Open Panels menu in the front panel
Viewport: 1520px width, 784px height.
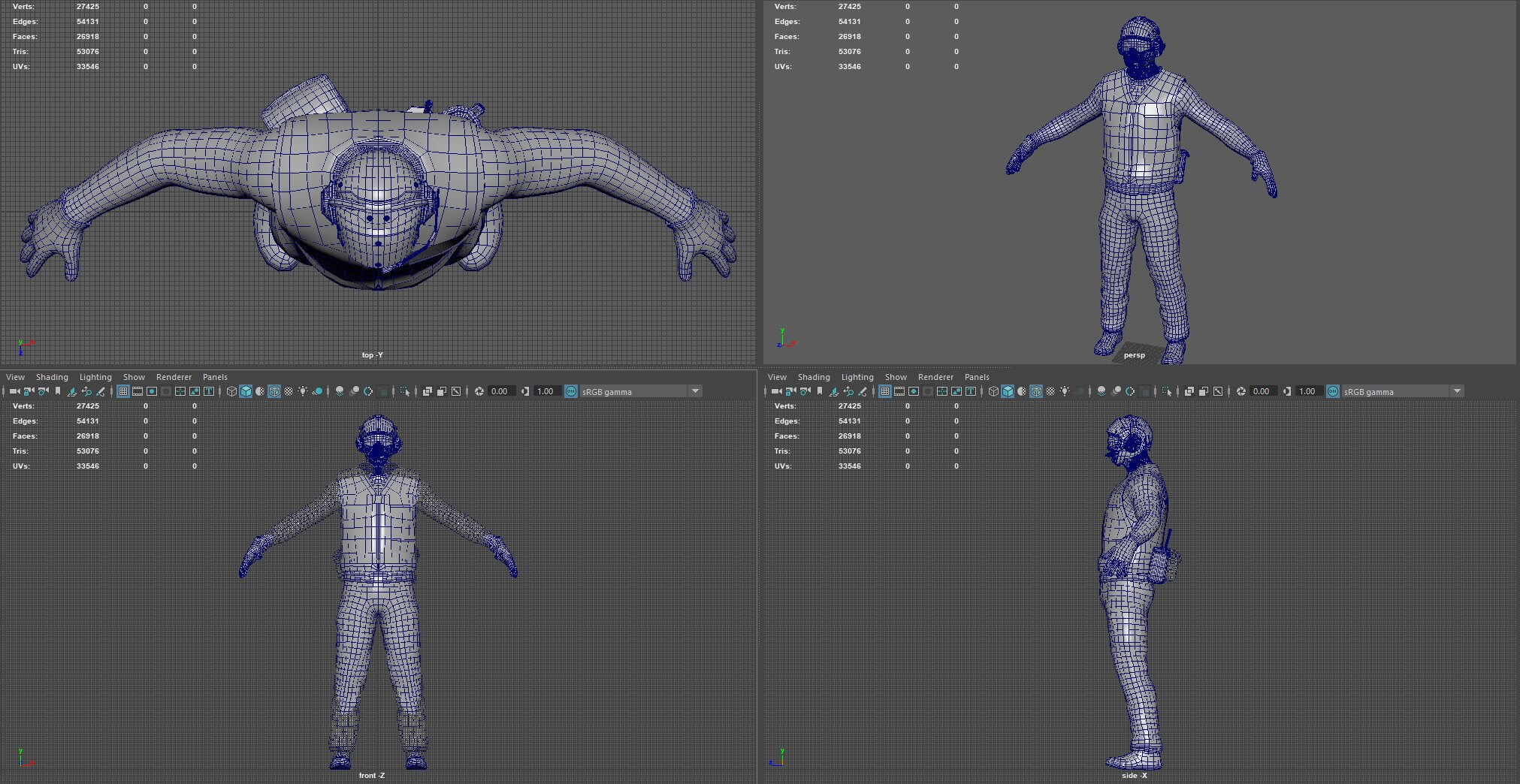click(x=215, y=377)
